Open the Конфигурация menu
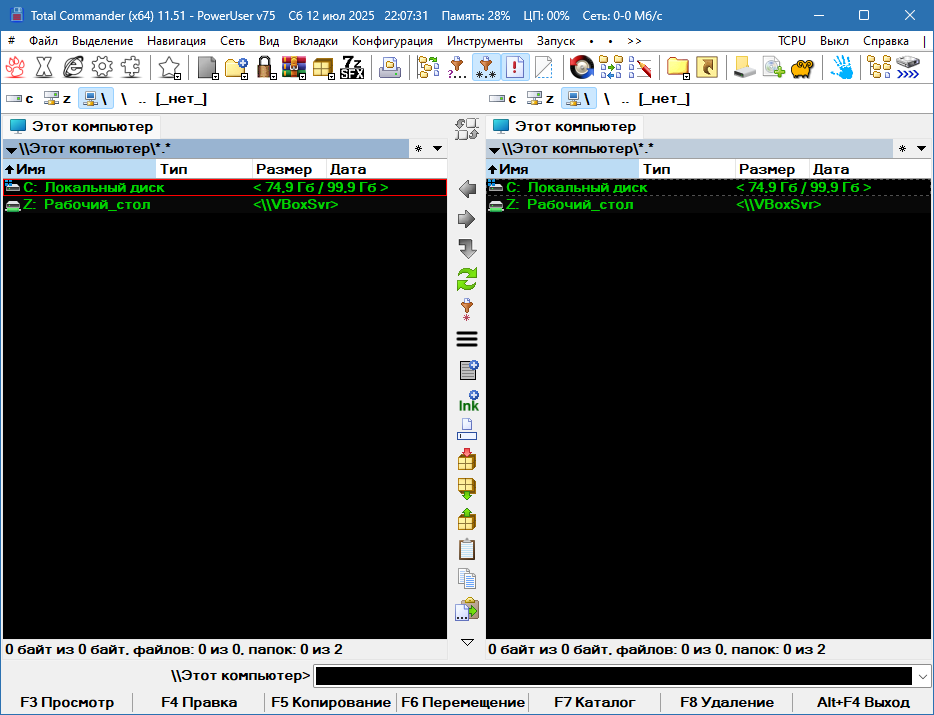Viewport: 934px width, 715px height. point(392,41)
